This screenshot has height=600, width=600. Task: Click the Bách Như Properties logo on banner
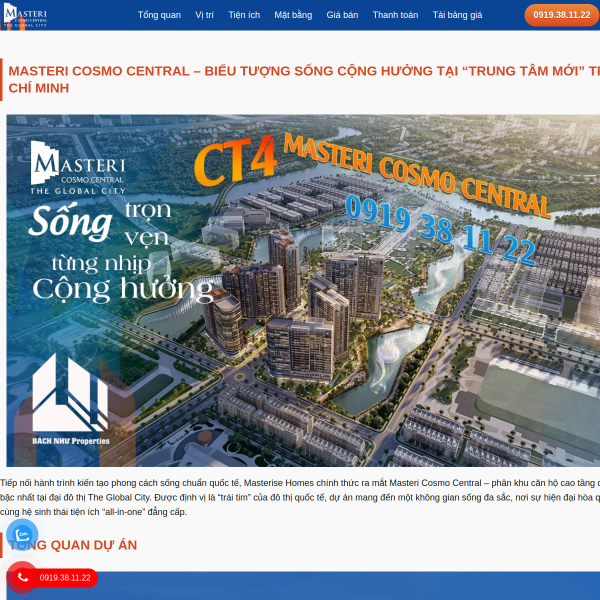coord(70,399)
